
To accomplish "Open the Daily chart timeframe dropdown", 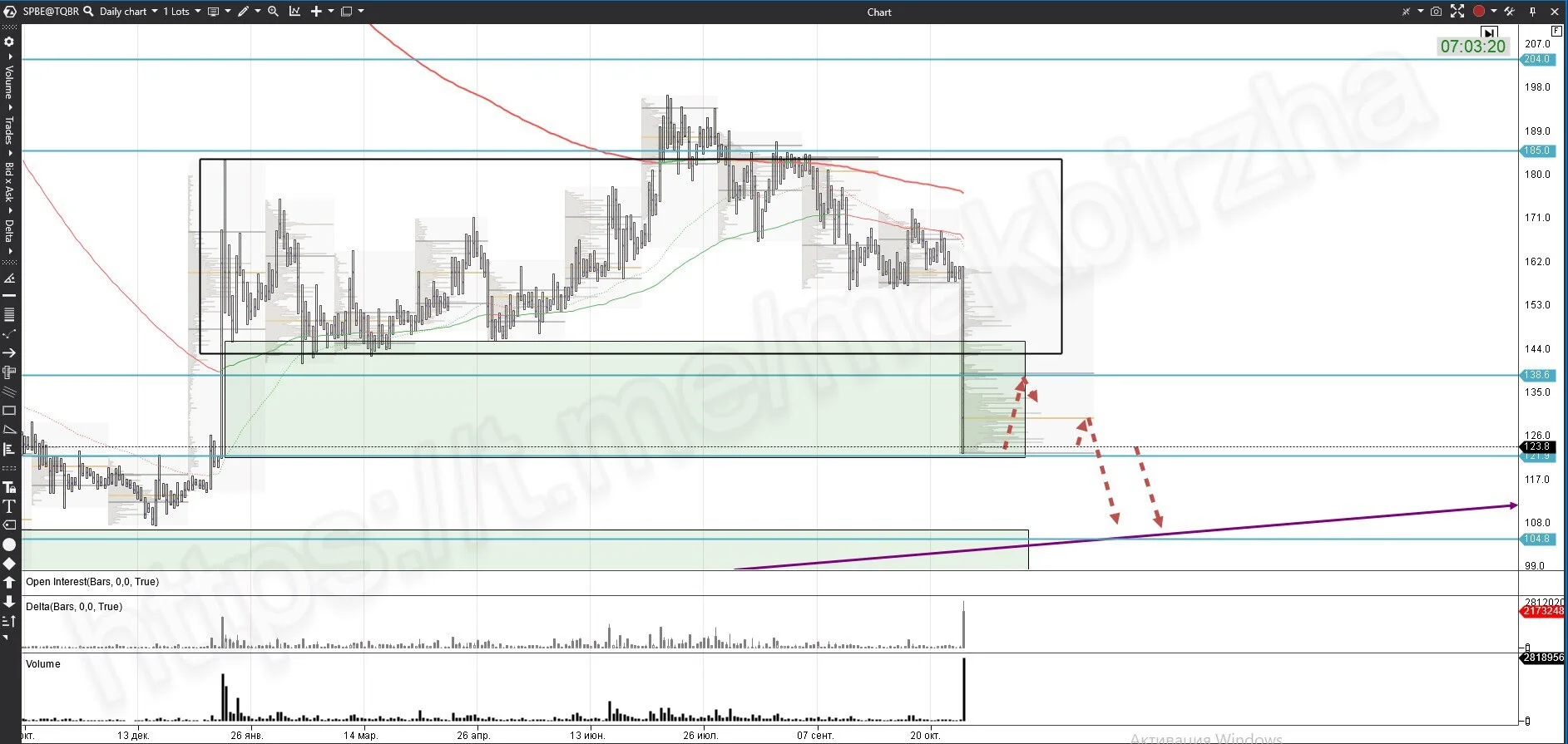I will [x=128, y=12].
